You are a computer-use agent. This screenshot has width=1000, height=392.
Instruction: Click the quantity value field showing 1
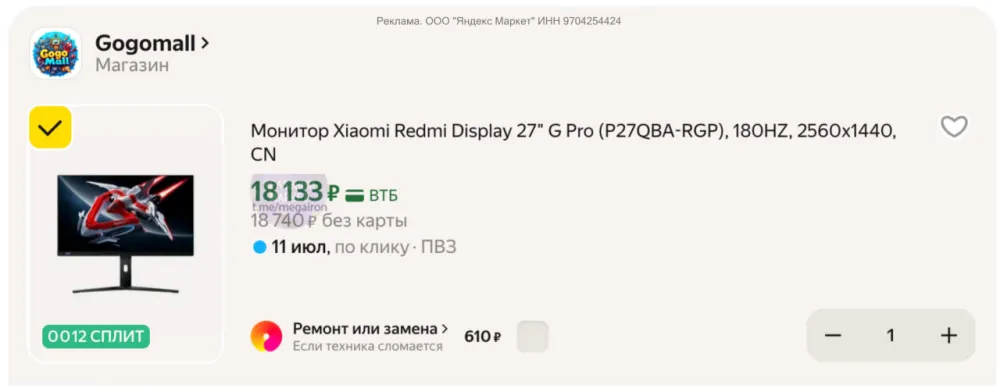point(890,335)
